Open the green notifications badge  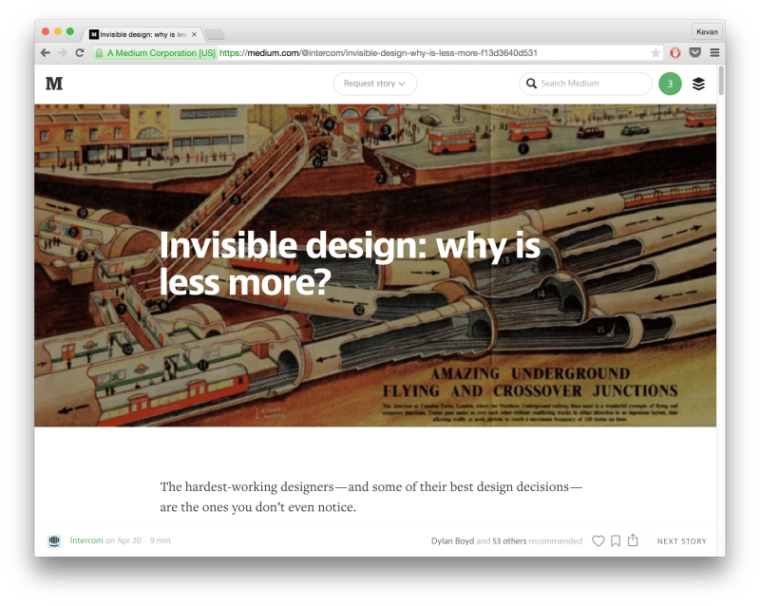click(670, 84)
